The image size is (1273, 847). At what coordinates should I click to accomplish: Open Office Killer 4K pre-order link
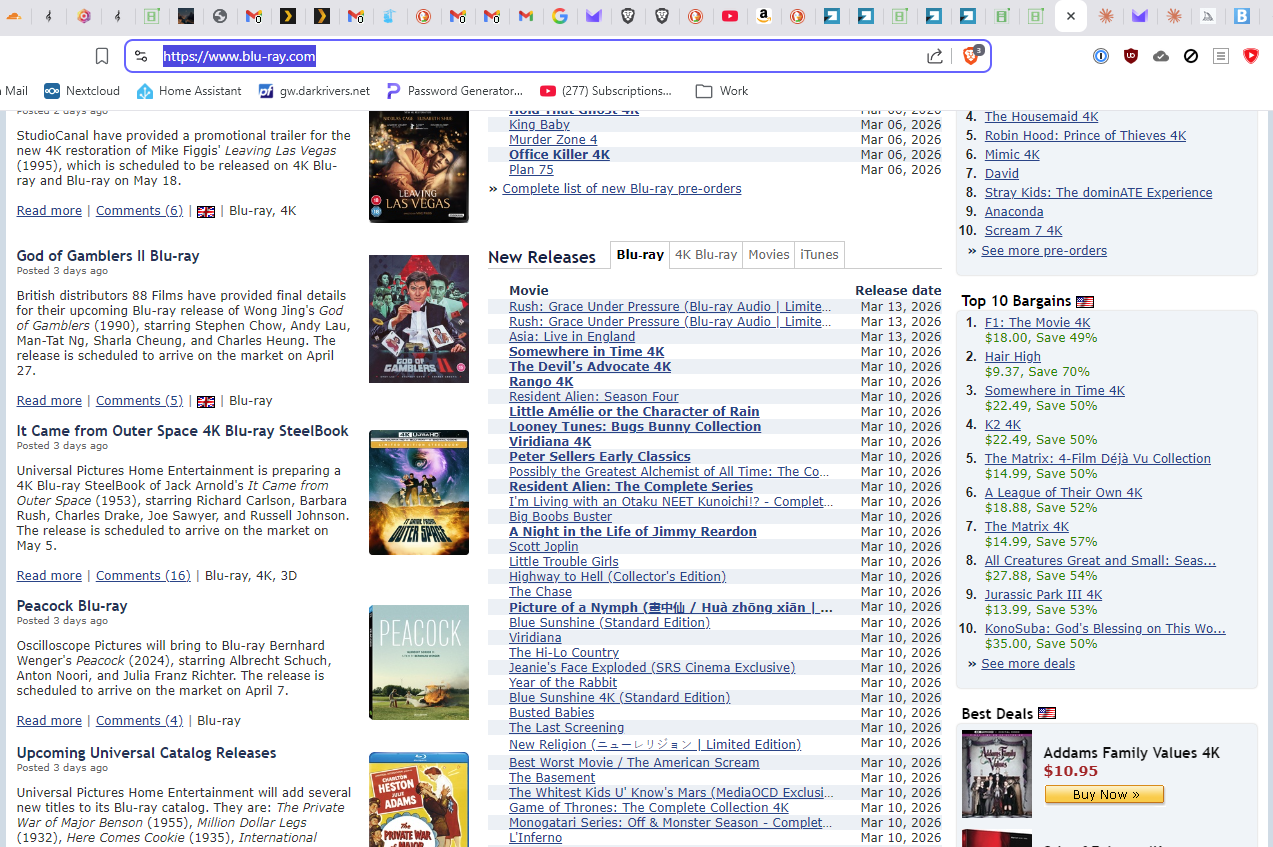coord(559,155)
